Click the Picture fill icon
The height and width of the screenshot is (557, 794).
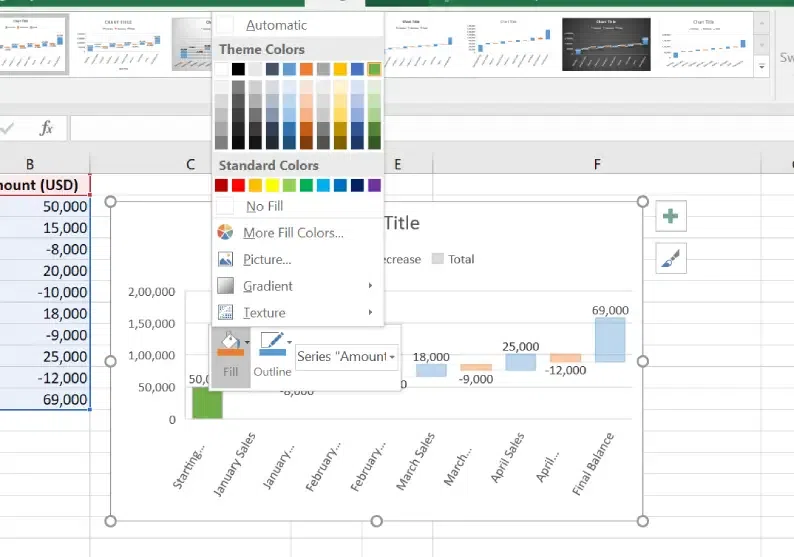tap(226, 259)
